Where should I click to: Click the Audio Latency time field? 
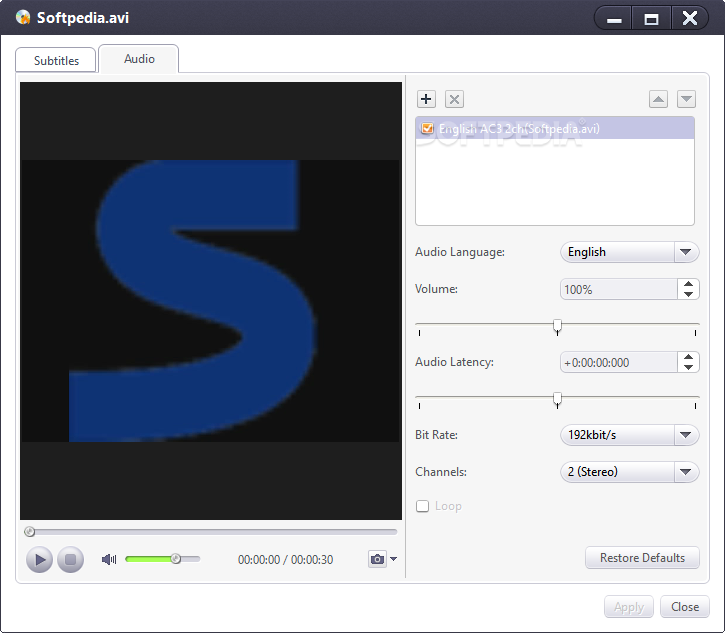[x=619, y=363]
